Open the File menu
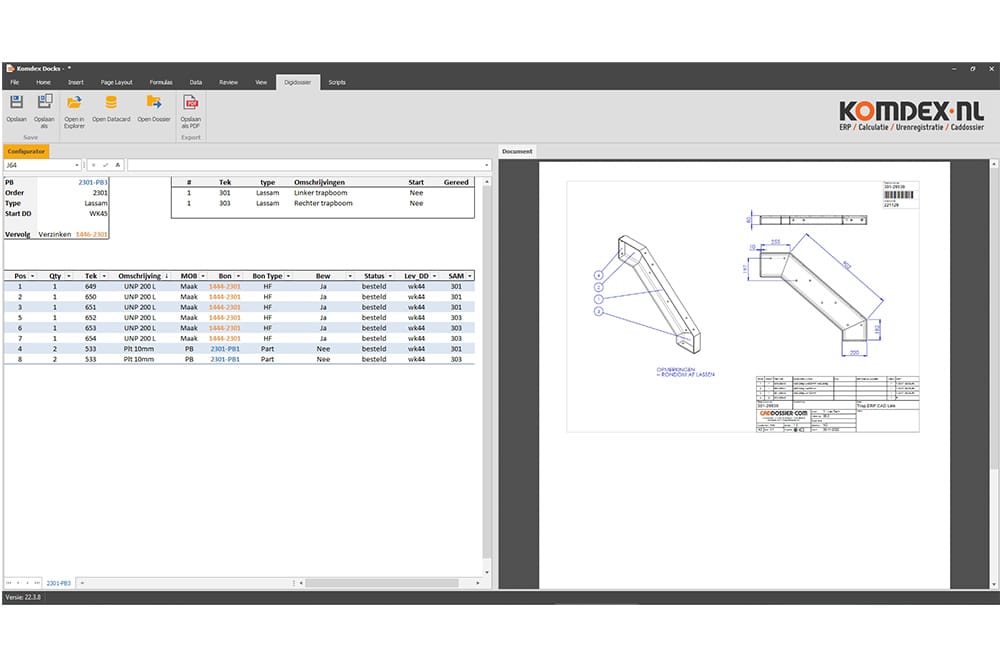Viewport: 1000px width, 667px height. pos(15,82)
